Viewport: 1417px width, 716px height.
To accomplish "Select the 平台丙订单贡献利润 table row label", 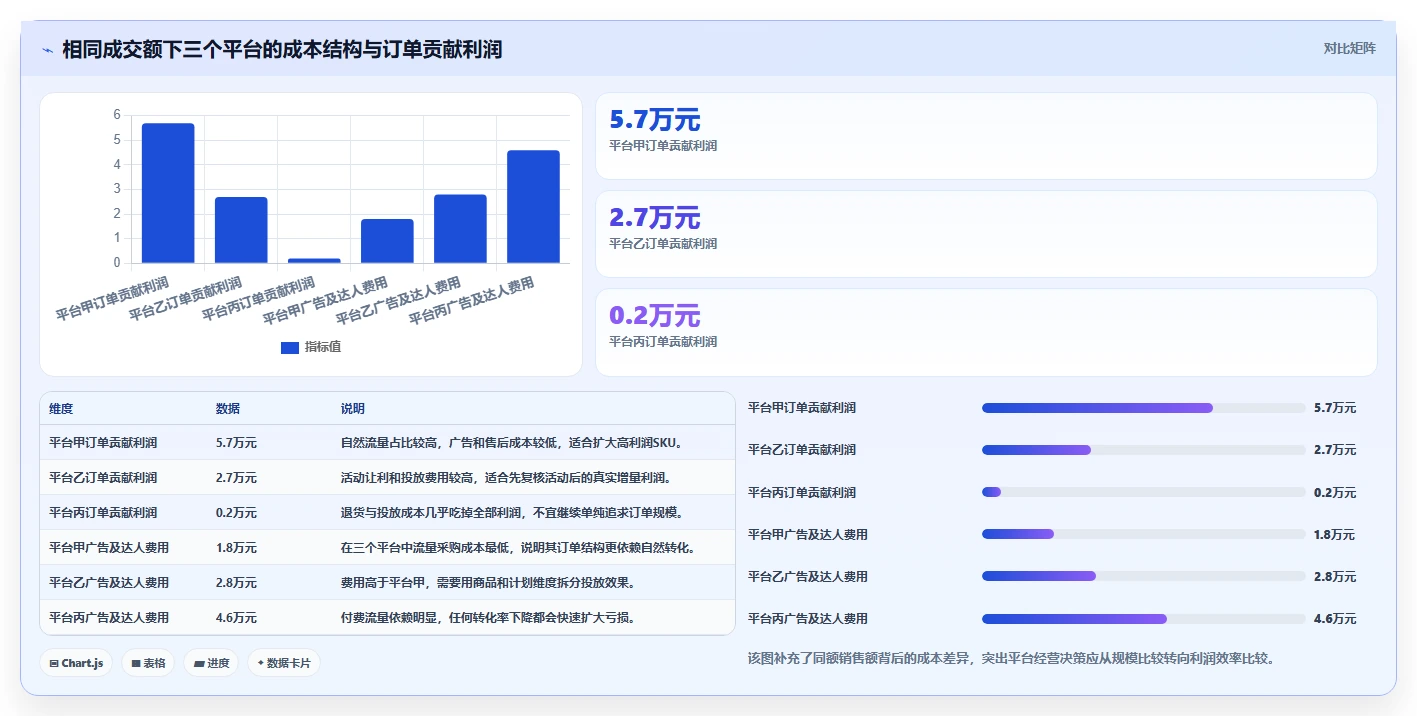I will click(x=103, y=512).
